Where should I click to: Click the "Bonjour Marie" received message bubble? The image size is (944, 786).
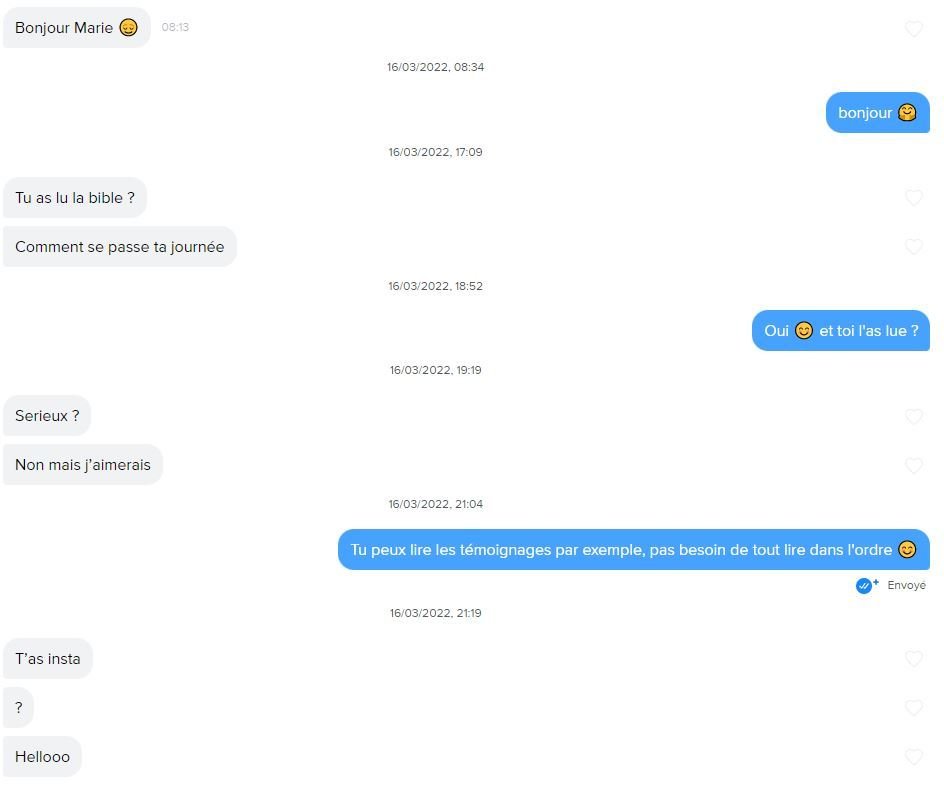click(x=76, y=28)
